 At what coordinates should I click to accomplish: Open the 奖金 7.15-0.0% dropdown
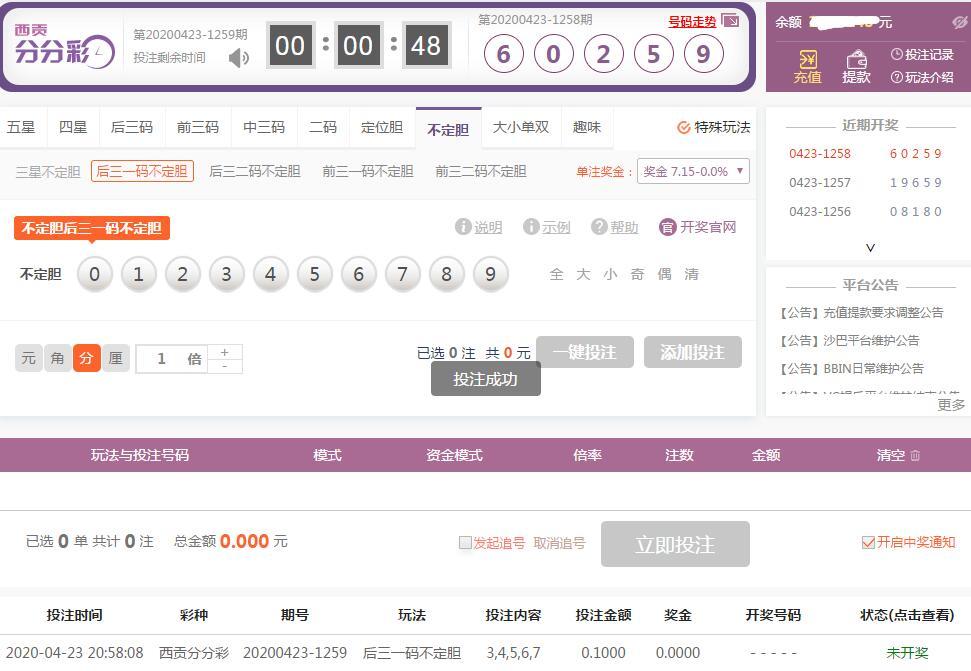pyautogui.click(x=692, y=171)
